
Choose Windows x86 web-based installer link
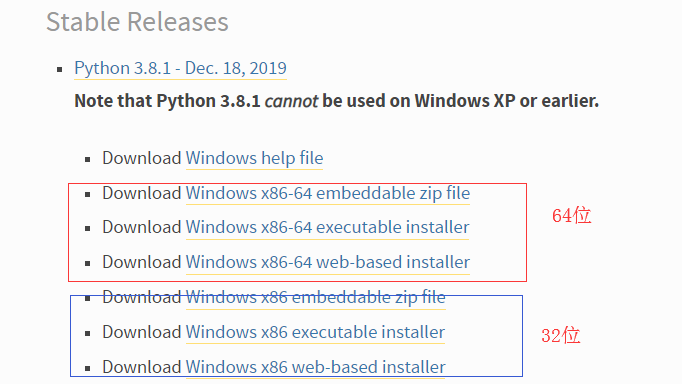click(316, 367)
